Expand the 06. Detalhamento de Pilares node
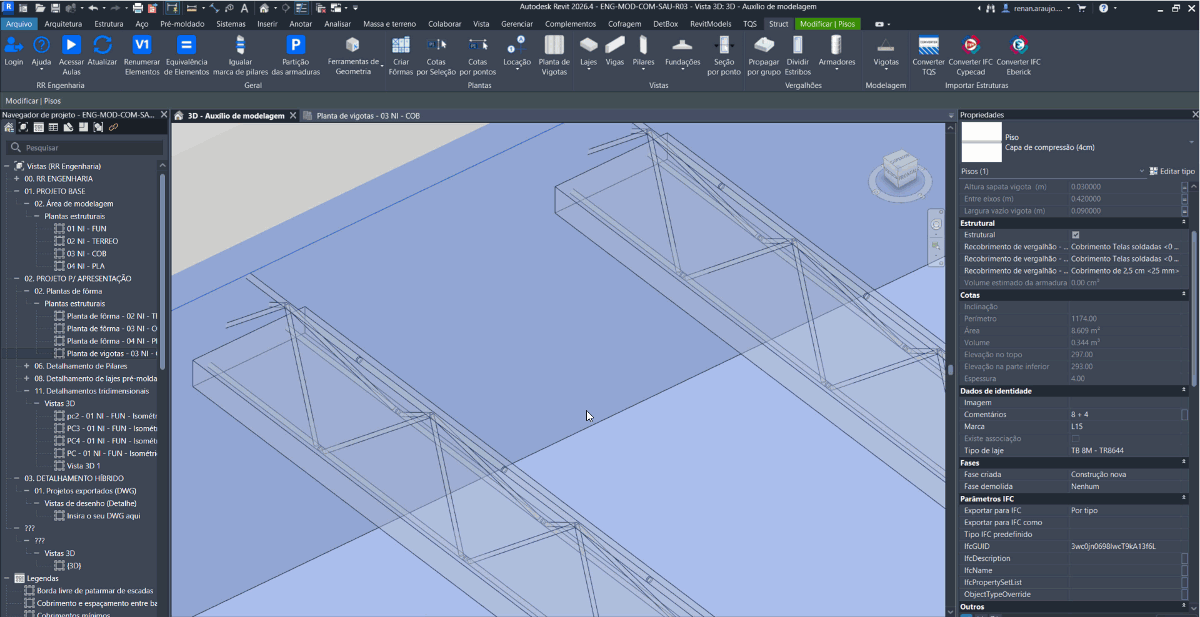The height and width of the screenshot is (617, 1200). click(x=28, y=366)
